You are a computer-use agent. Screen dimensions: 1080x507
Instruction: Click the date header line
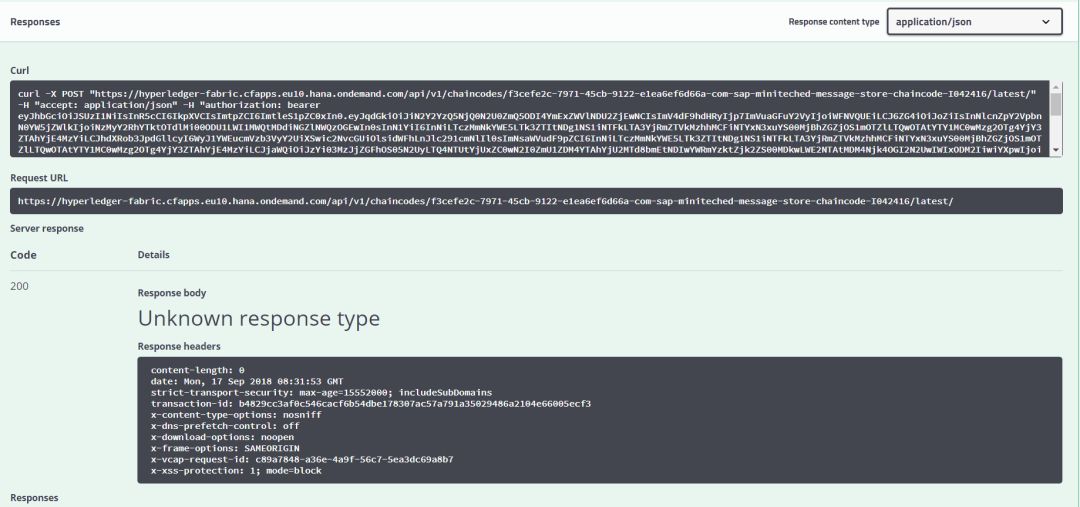point(247,382)
